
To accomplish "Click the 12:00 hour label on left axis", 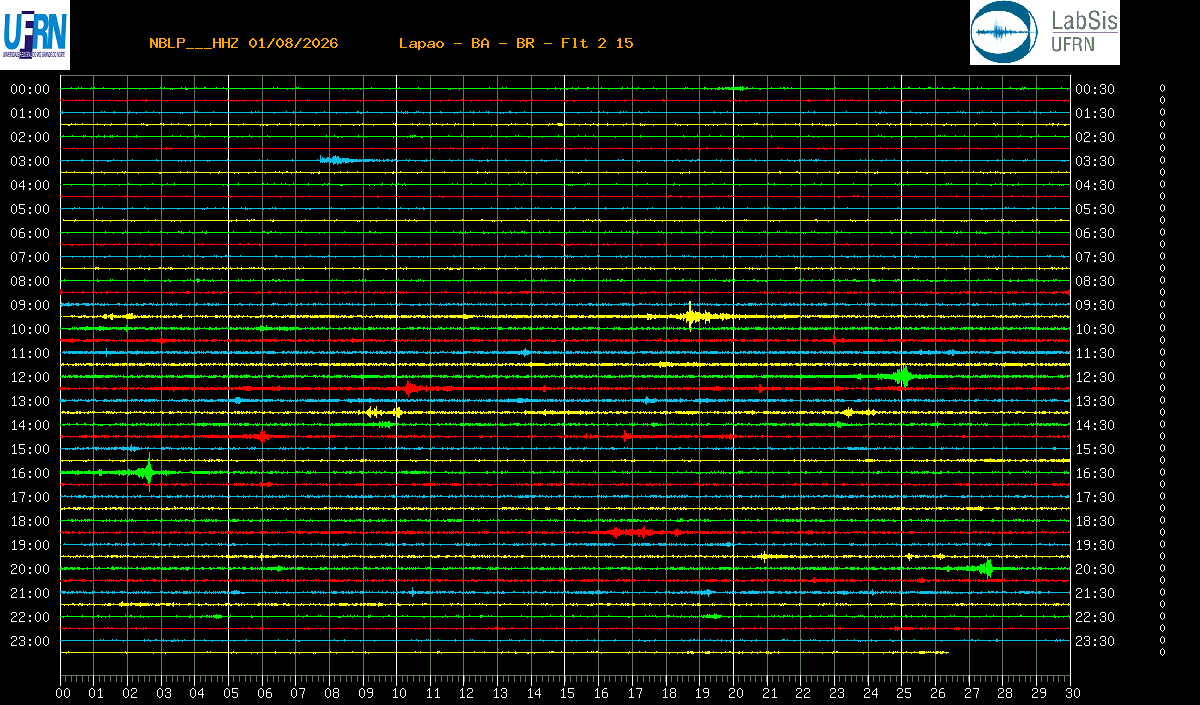I will [x=30, y=377].
